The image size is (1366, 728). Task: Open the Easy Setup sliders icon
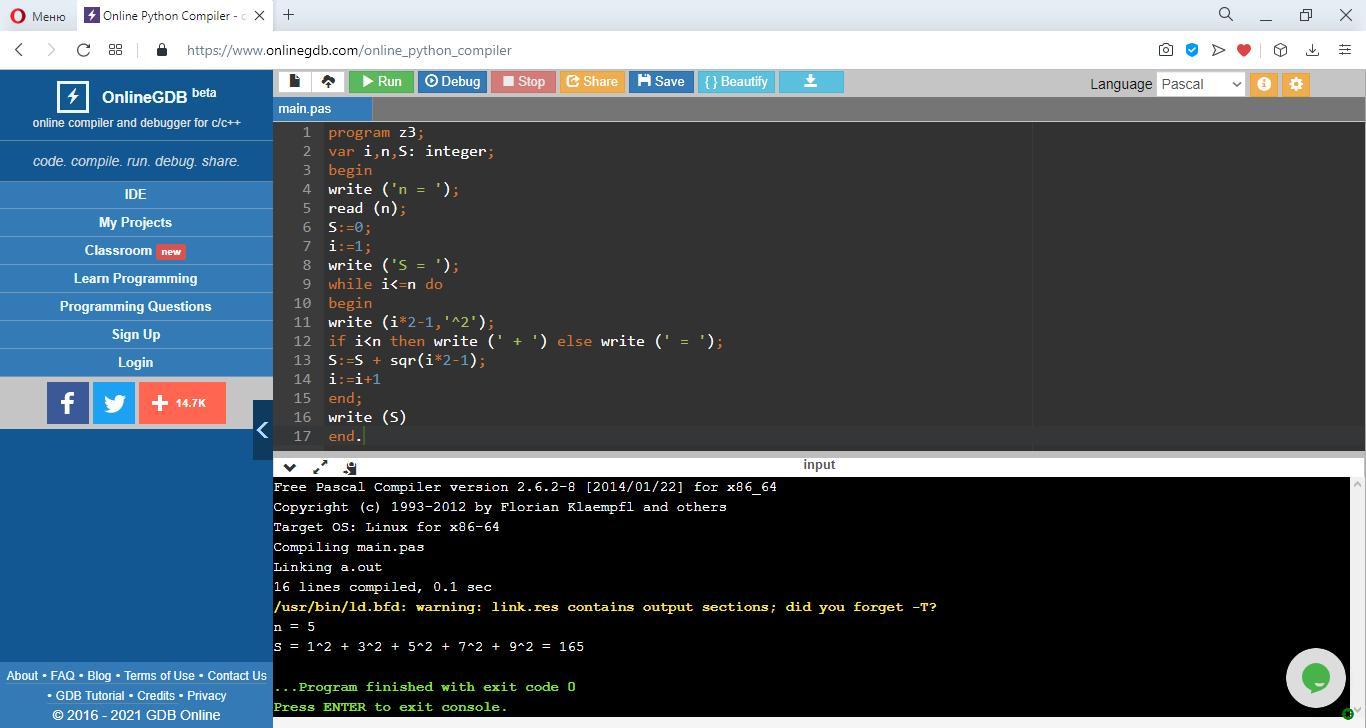point(1345,50)
